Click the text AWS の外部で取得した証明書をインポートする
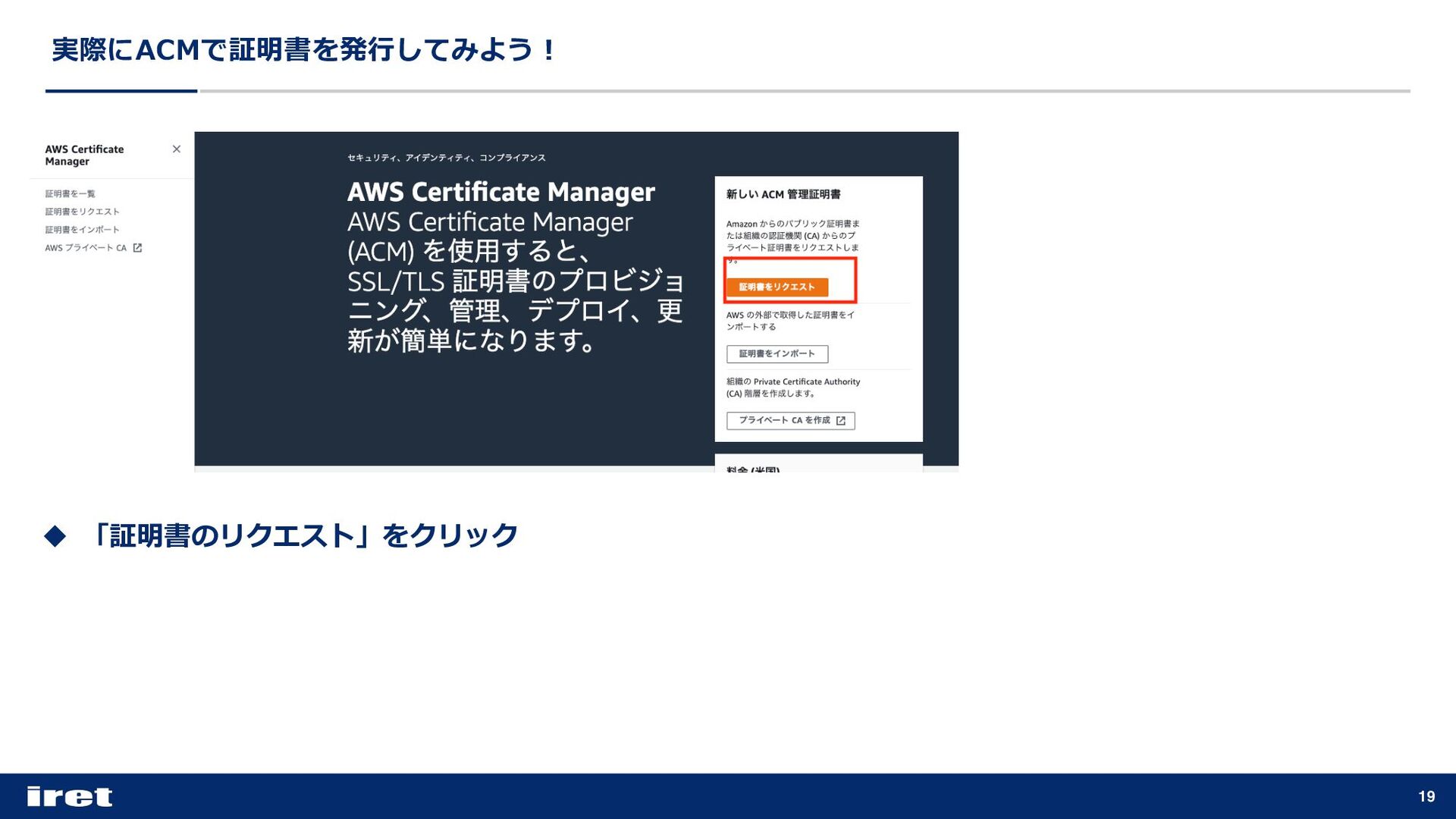1456x819 pixels. [790, 321]
